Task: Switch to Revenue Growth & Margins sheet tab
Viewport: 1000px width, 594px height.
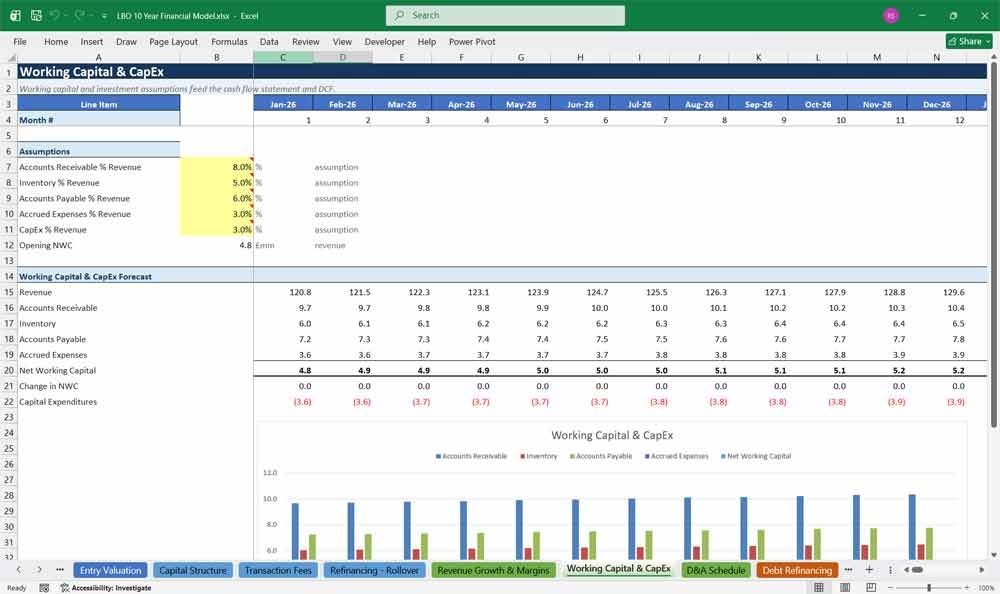Action: [x=493, y=570]
